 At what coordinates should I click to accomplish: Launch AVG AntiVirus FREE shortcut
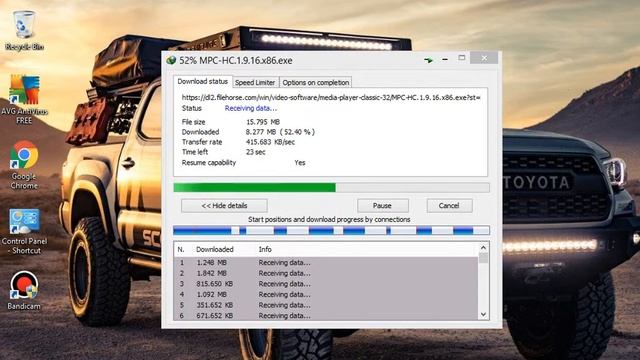click(24, 99)
